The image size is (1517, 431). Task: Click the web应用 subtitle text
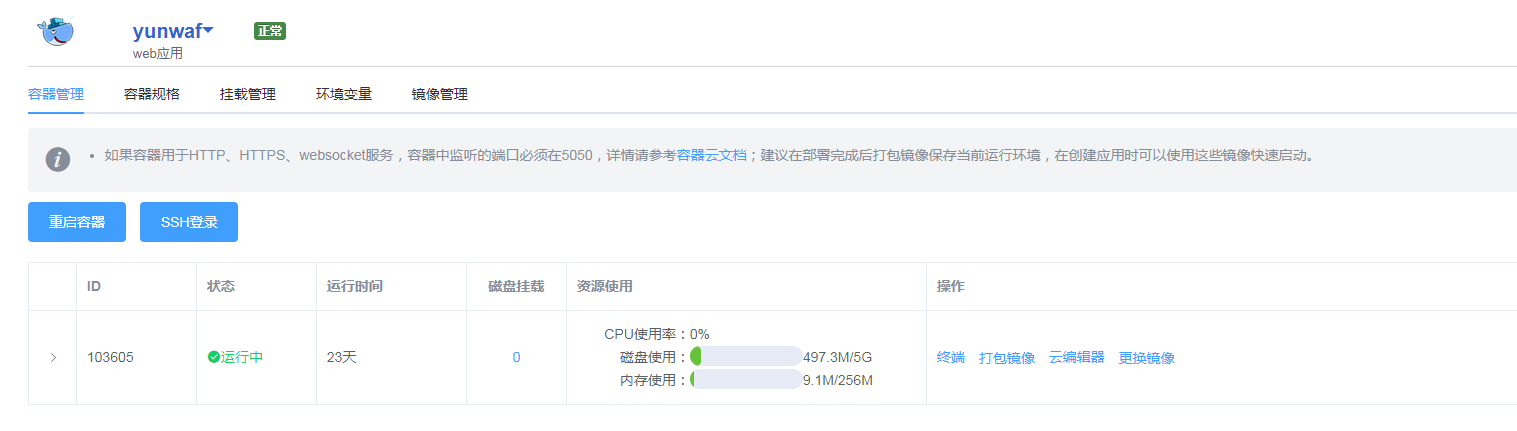158,53
